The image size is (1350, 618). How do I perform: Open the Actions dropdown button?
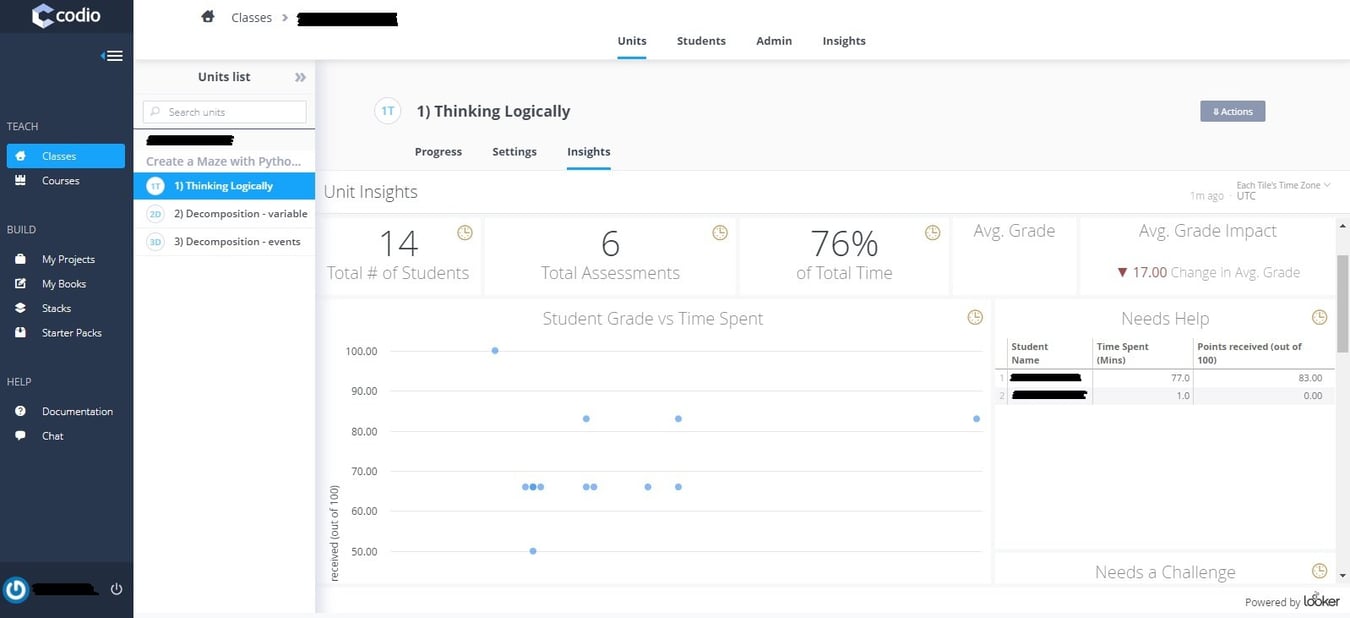[1232, 112]
